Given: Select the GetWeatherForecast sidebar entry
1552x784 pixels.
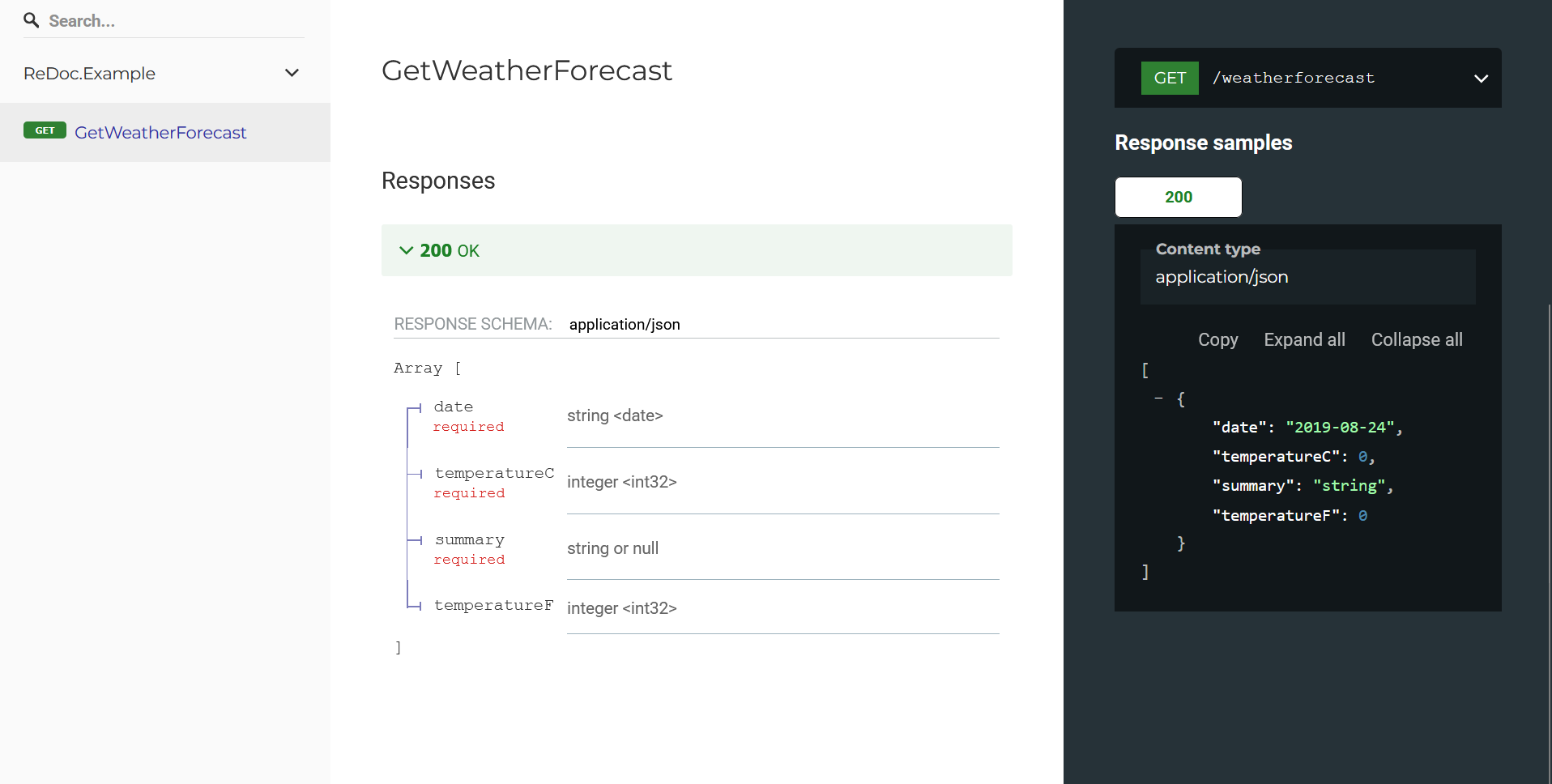Looking at the screenshot, I should pyautogui.click(x=160, y=132).
